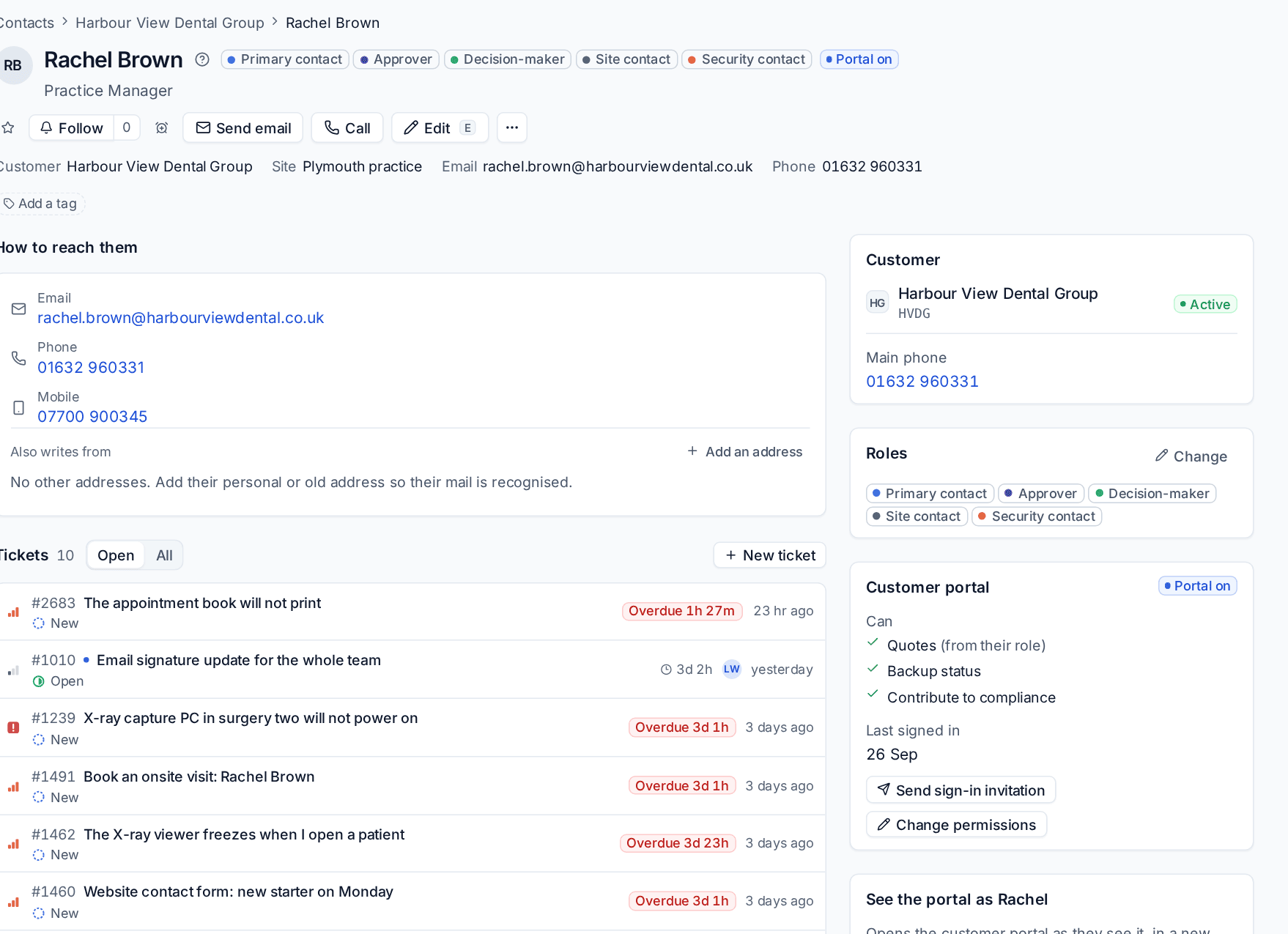Click the Main phone number in Customer card

click(x=922, y=382)
